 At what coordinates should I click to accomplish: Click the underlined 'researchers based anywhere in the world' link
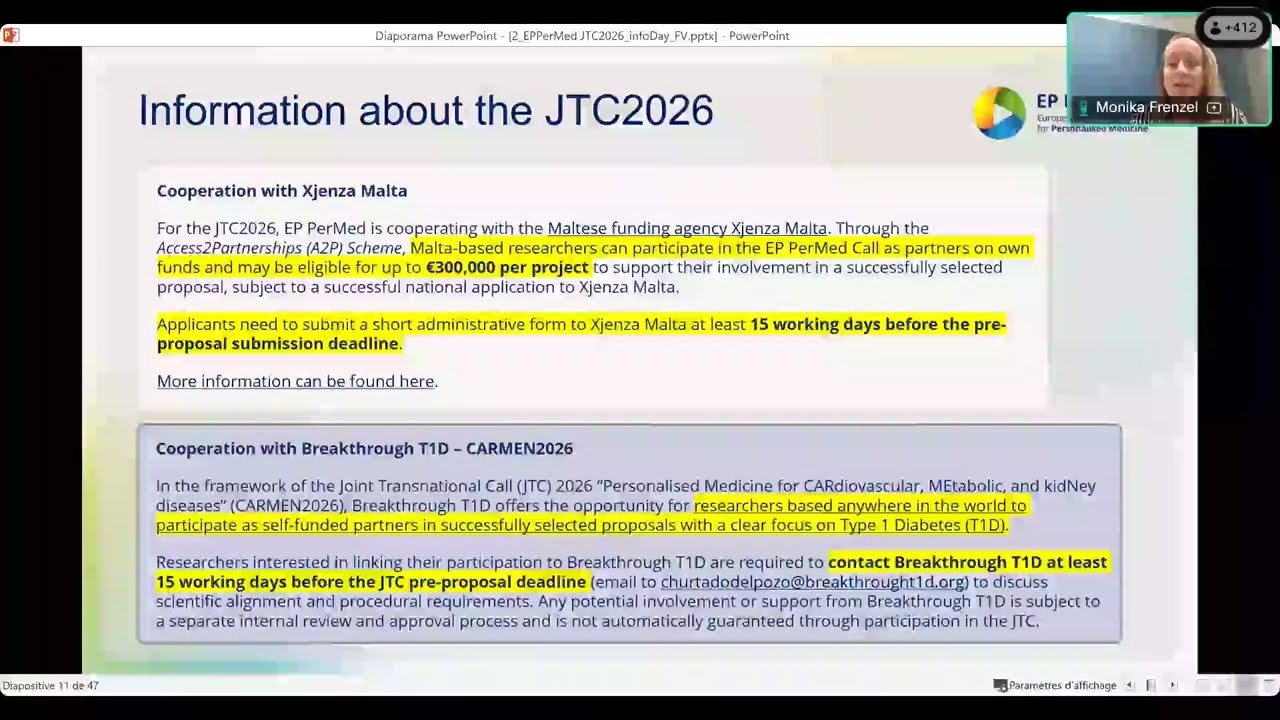[x=860, y=506]
